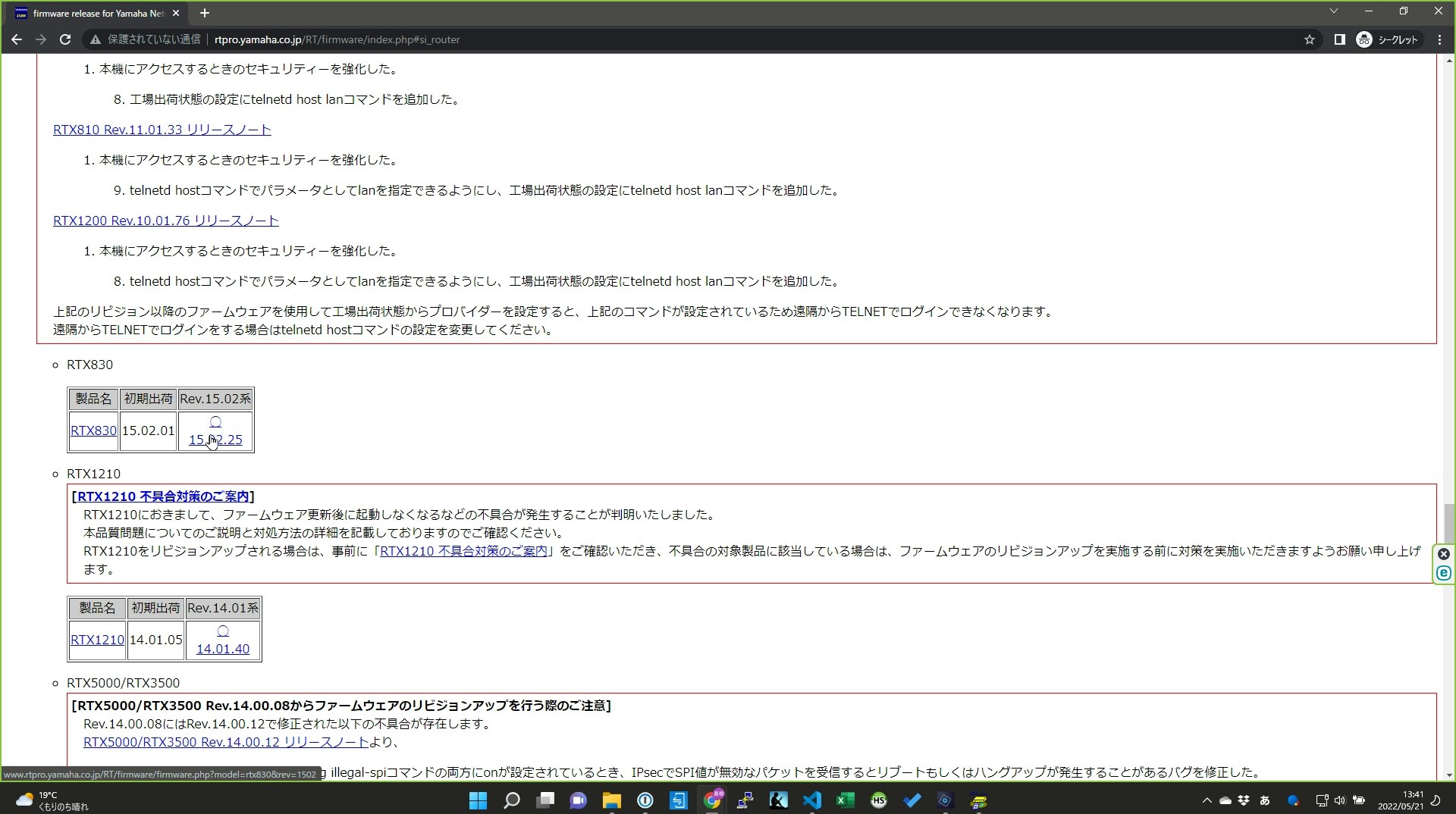Viewport: 1456px width, 814px height.
Task: Click the speaker icon to adjust volume
Action: [1341, 800]
